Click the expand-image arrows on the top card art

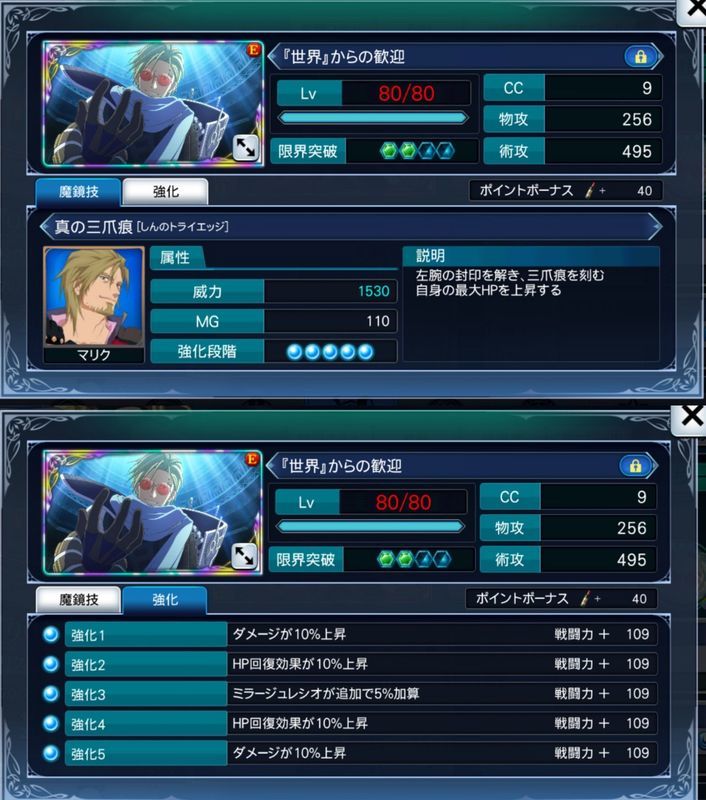pyautogui.click(x=245, y=148)
